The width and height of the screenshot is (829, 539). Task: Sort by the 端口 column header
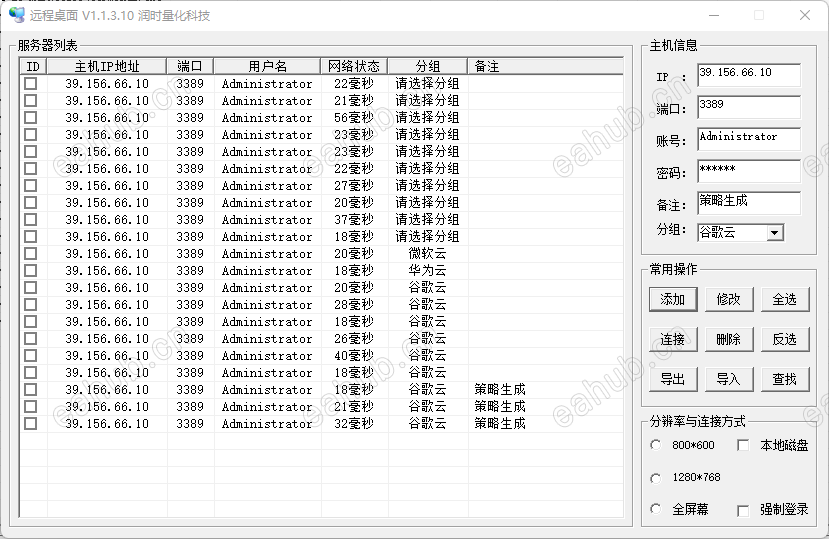click(190, 66)
